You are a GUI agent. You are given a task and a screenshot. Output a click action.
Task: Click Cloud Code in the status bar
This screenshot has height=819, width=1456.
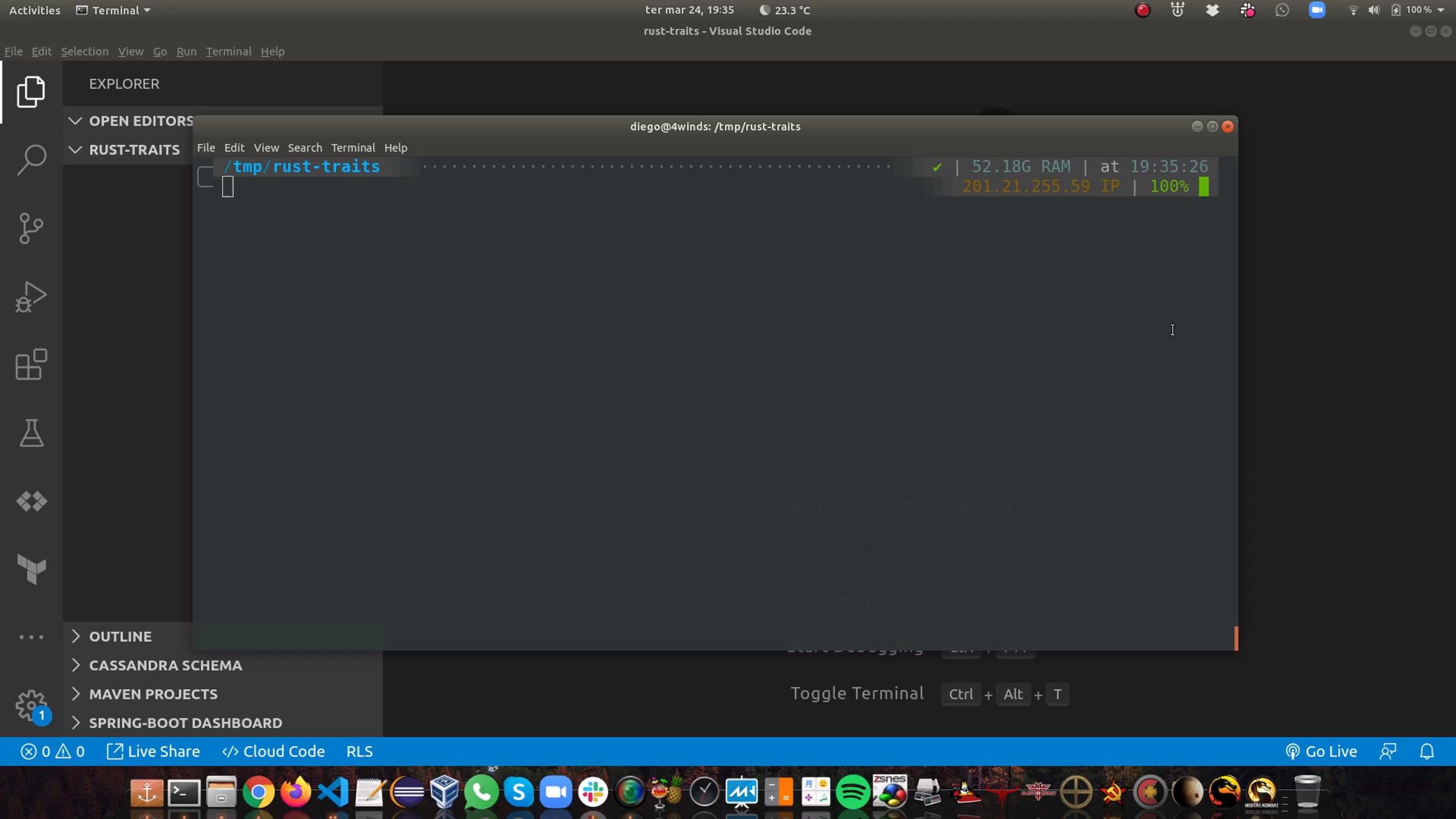[274, 752]
